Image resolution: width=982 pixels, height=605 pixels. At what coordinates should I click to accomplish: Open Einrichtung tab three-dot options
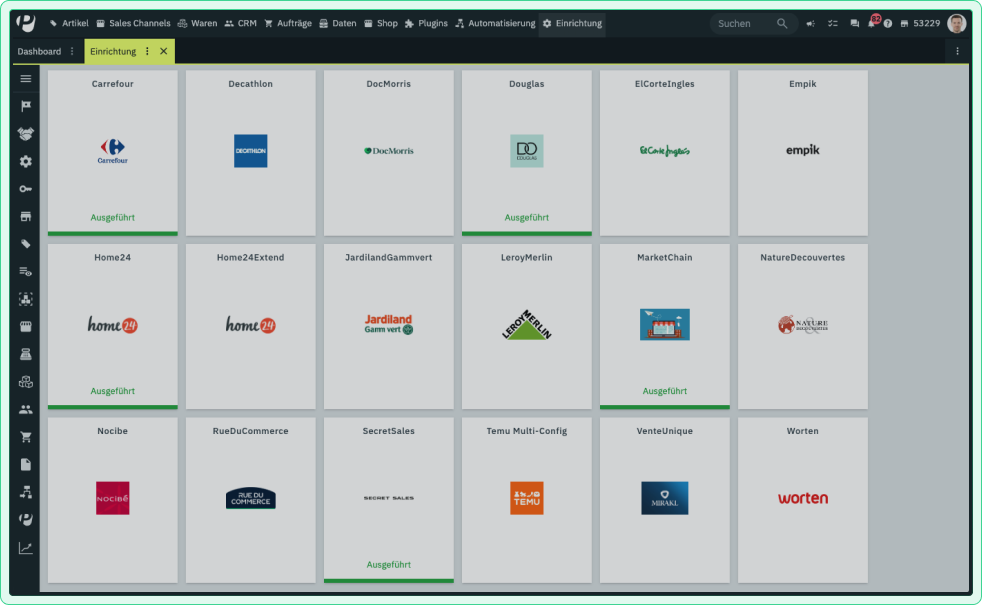click(147, 51)
